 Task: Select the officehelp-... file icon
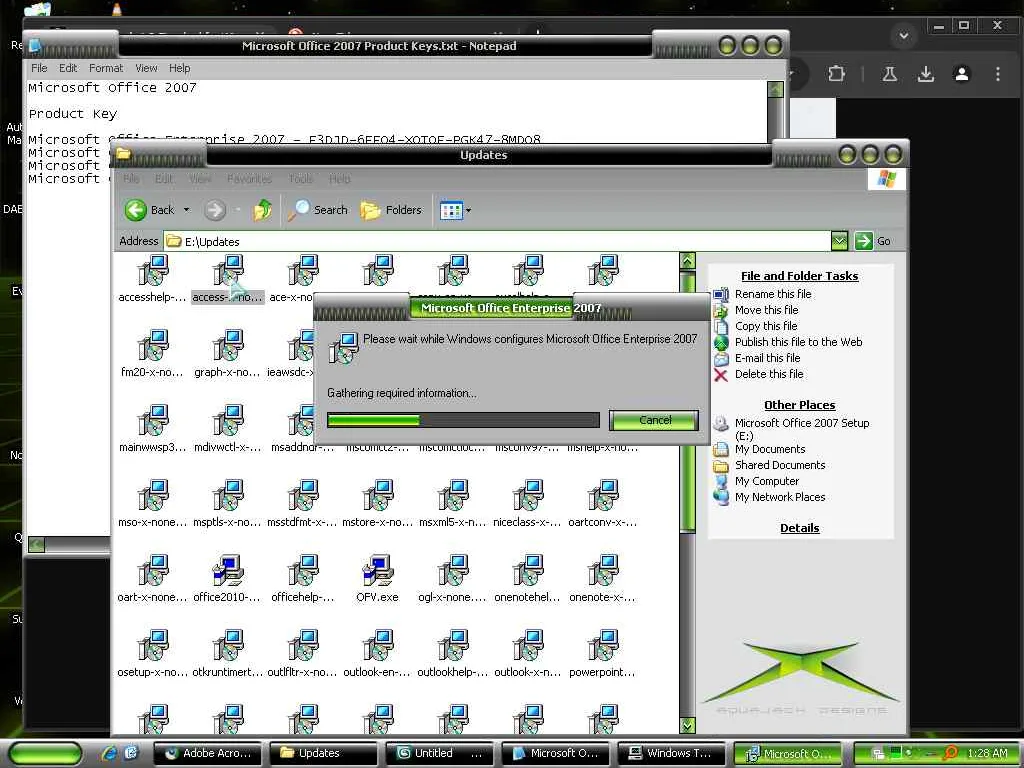pos(302,570)
